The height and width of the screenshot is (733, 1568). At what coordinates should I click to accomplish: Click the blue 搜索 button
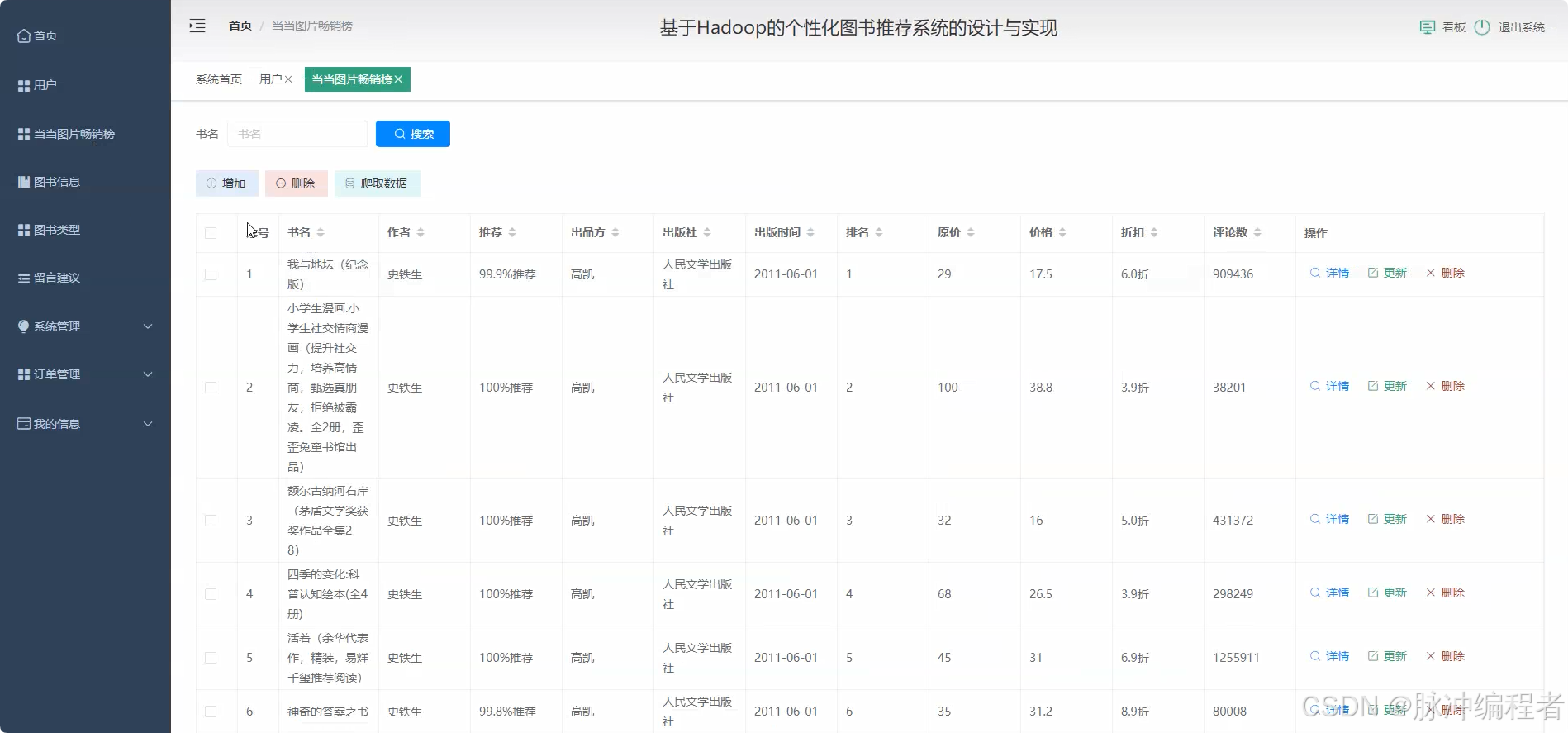(413, 134)
